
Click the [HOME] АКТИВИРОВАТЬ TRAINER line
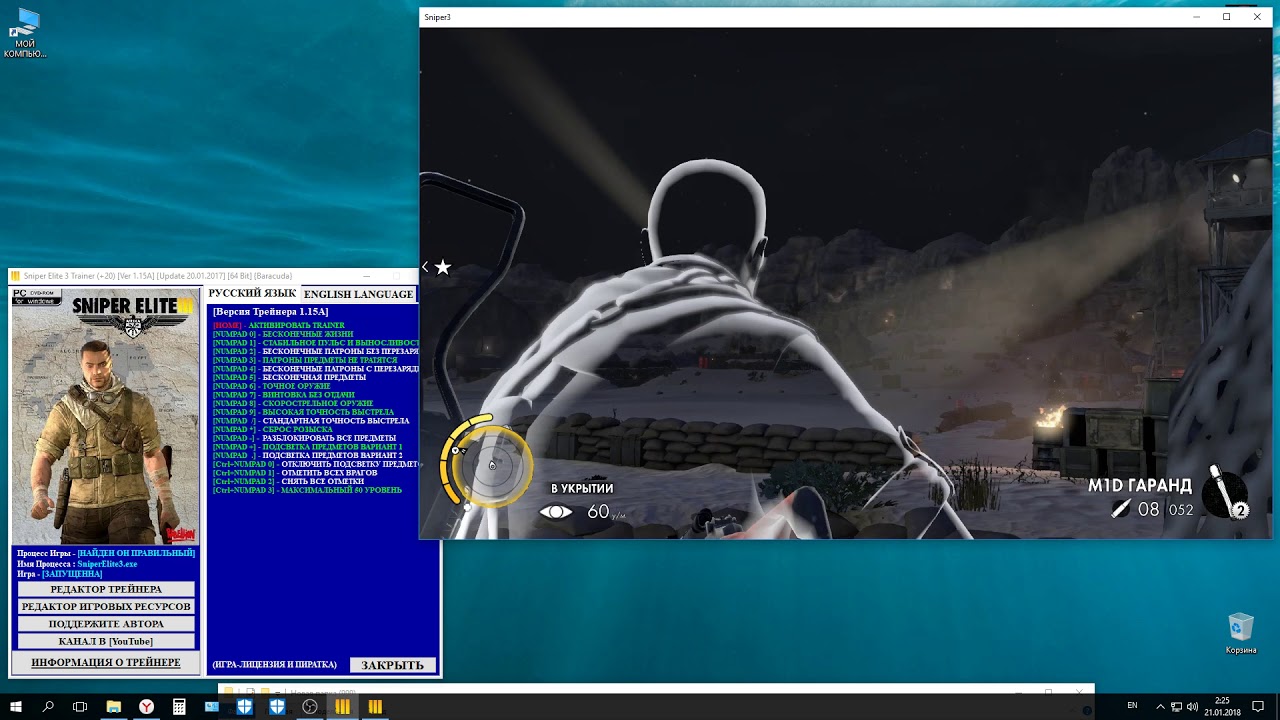278,326
